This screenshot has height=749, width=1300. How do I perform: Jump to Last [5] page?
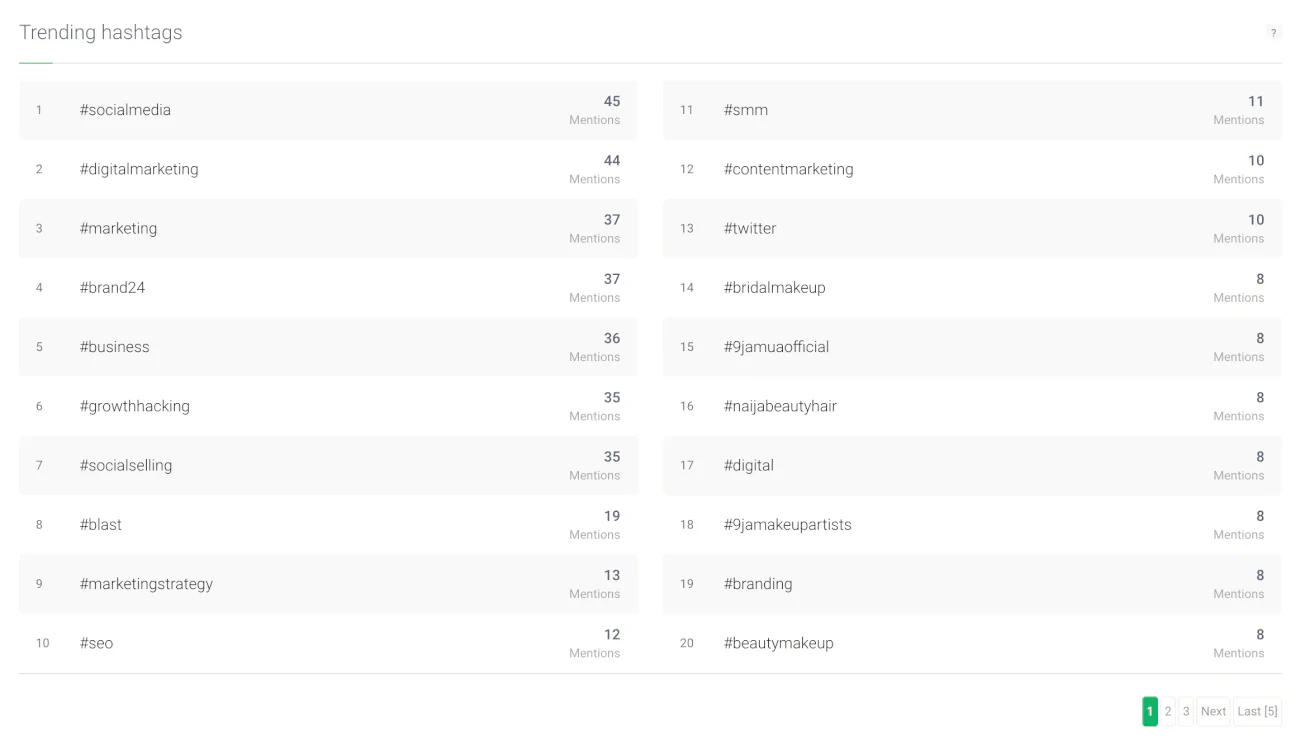(x=1257, y=711)
